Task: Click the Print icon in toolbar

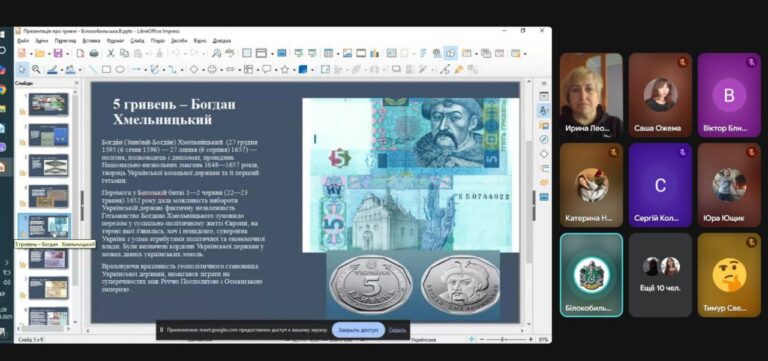Action: [94, 53]
